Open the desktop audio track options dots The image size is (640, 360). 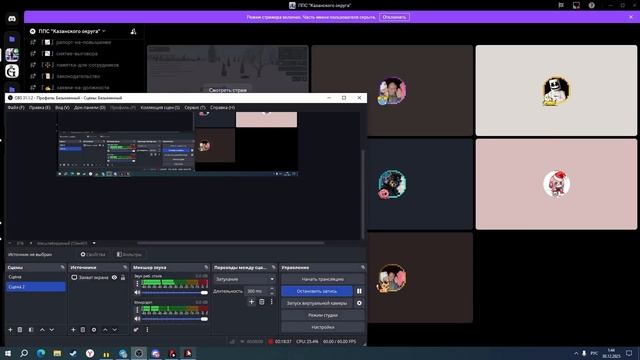pos(137,284)
